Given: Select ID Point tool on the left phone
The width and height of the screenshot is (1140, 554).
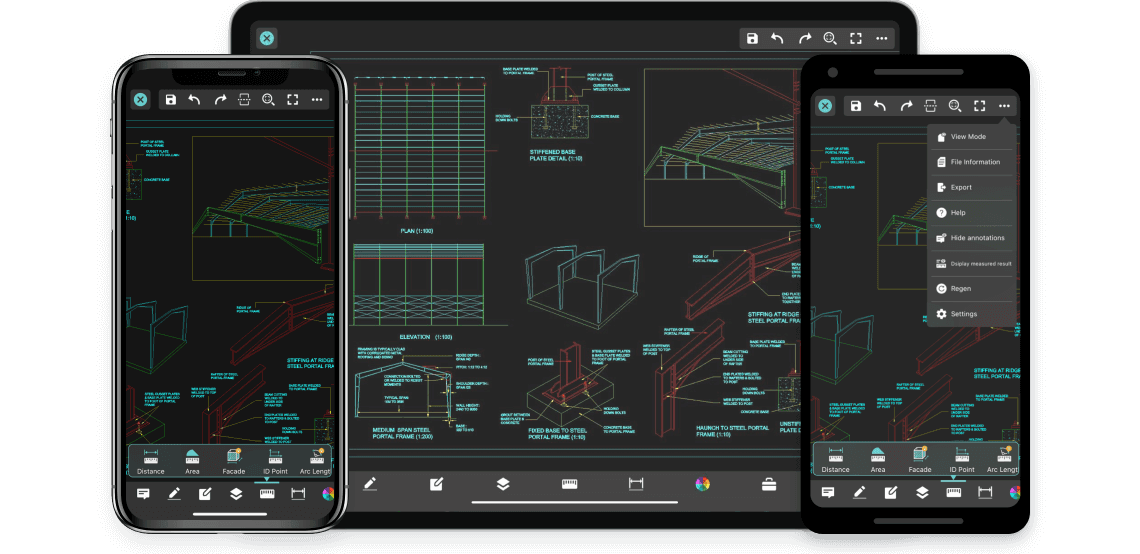Looking at the screenshot, I should click(275, 462).
